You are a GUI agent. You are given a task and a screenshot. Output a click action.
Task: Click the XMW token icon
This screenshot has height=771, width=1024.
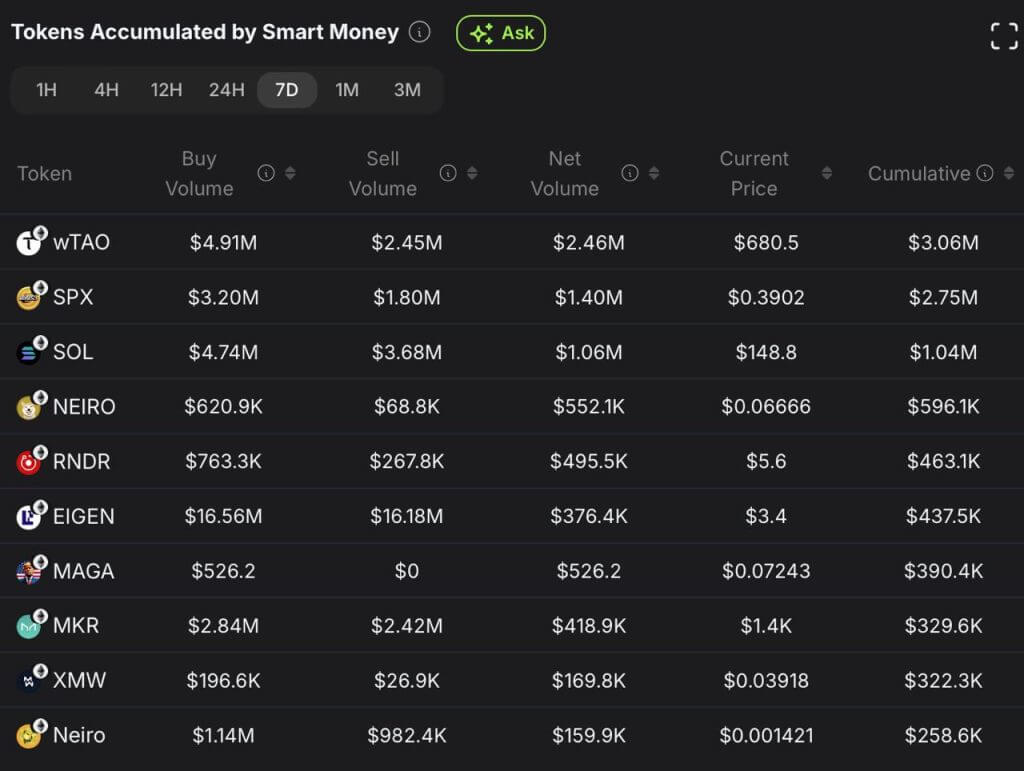31,679
